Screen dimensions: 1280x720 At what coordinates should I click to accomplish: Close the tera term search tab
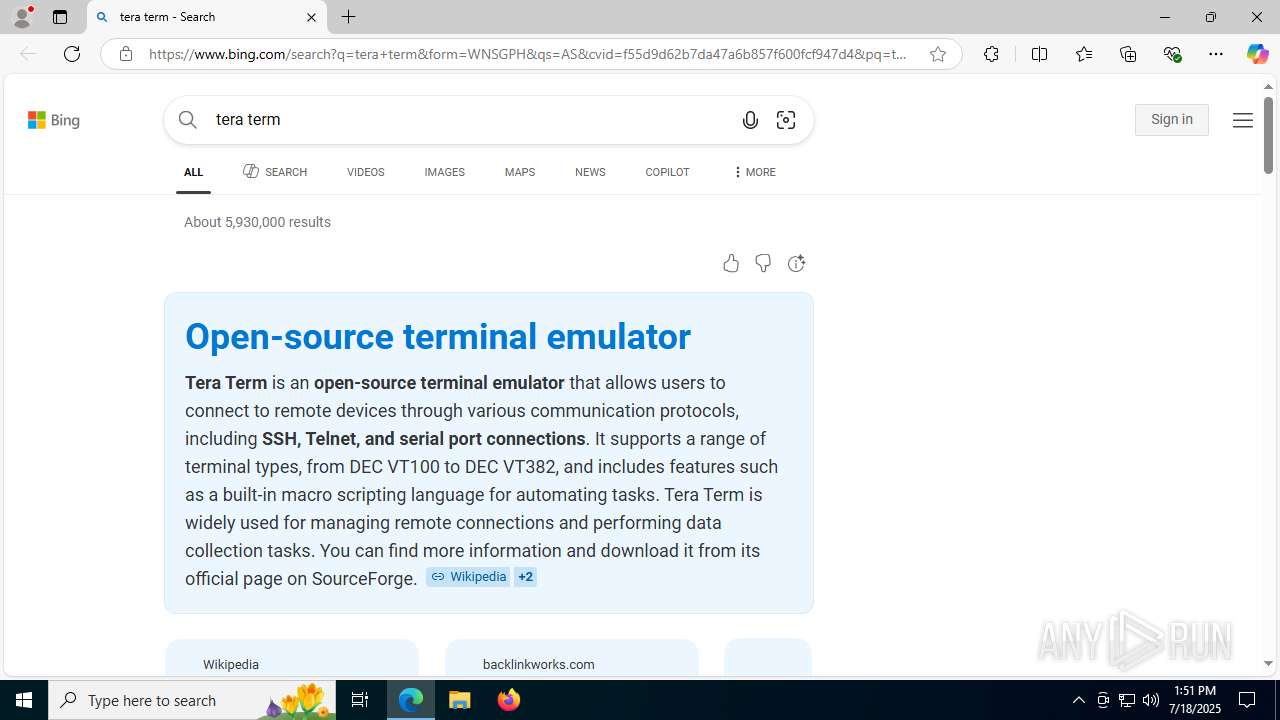click(311, 17)
